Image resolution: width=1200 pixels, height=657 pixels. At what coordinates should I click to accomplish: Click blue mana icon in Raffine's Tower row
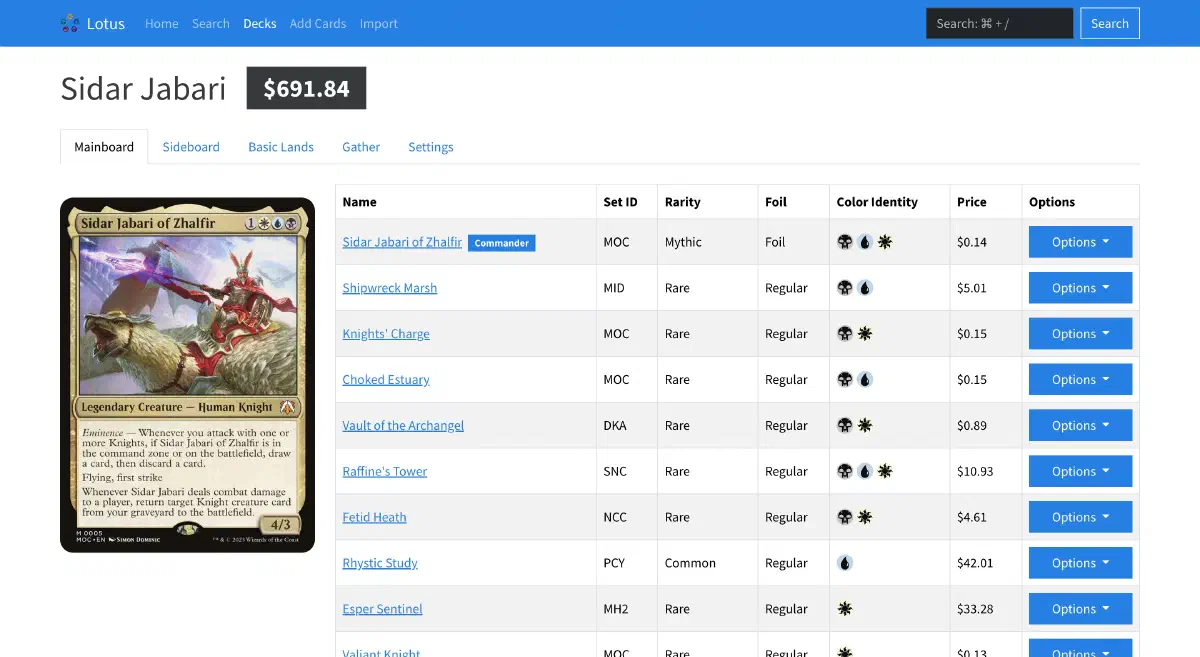[x=865, y=471]
